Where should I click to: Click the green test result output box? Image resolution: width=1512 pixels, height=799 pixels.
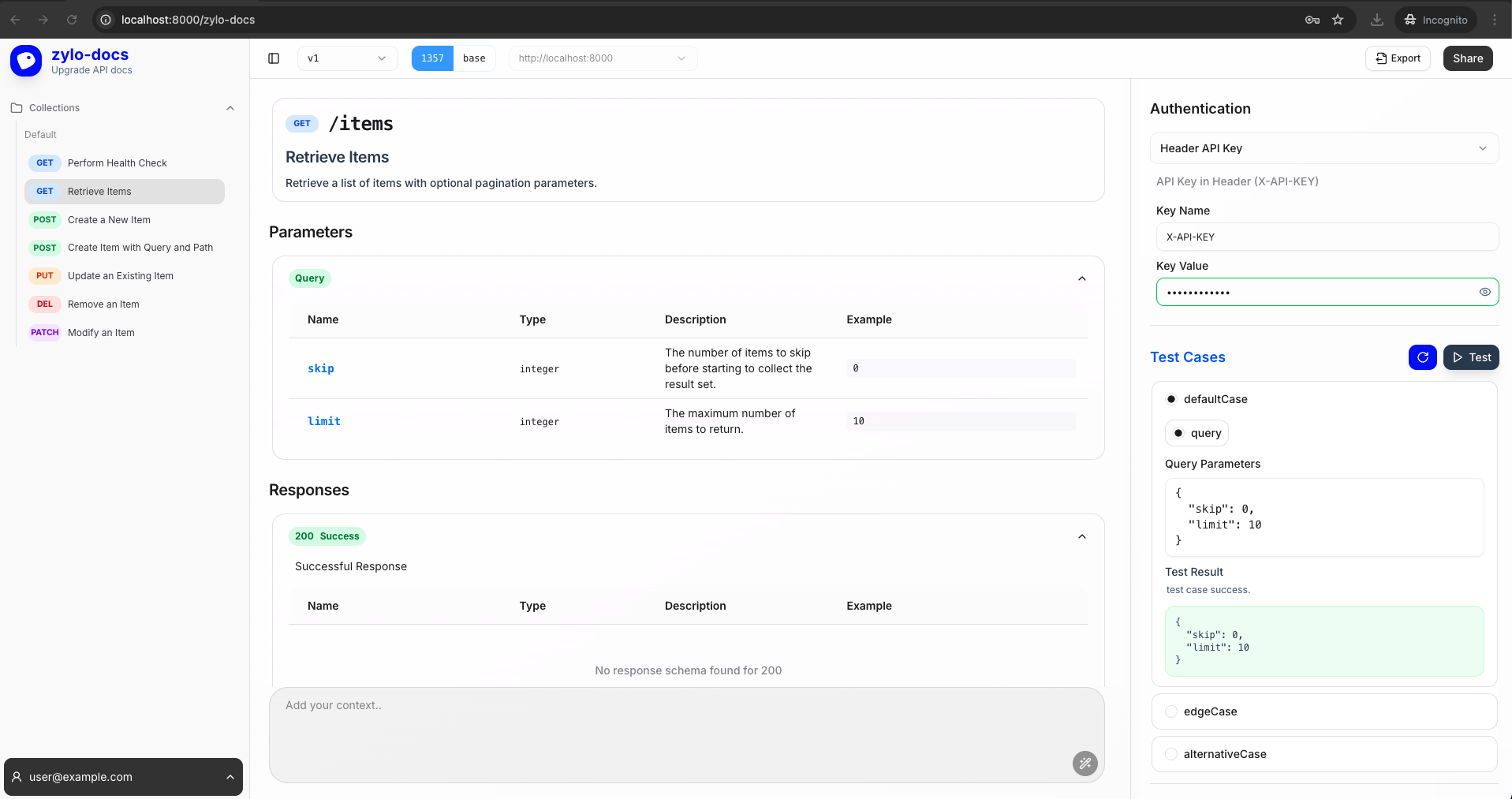(x=1324, y=641)
